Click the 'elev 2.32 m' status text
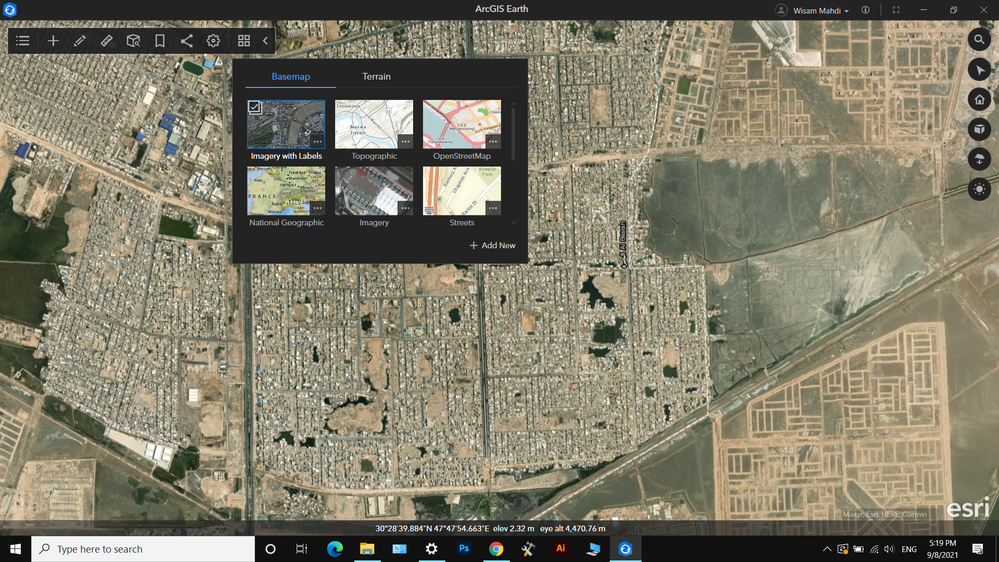Screen dimensions: 999x562 pos(514,528)
